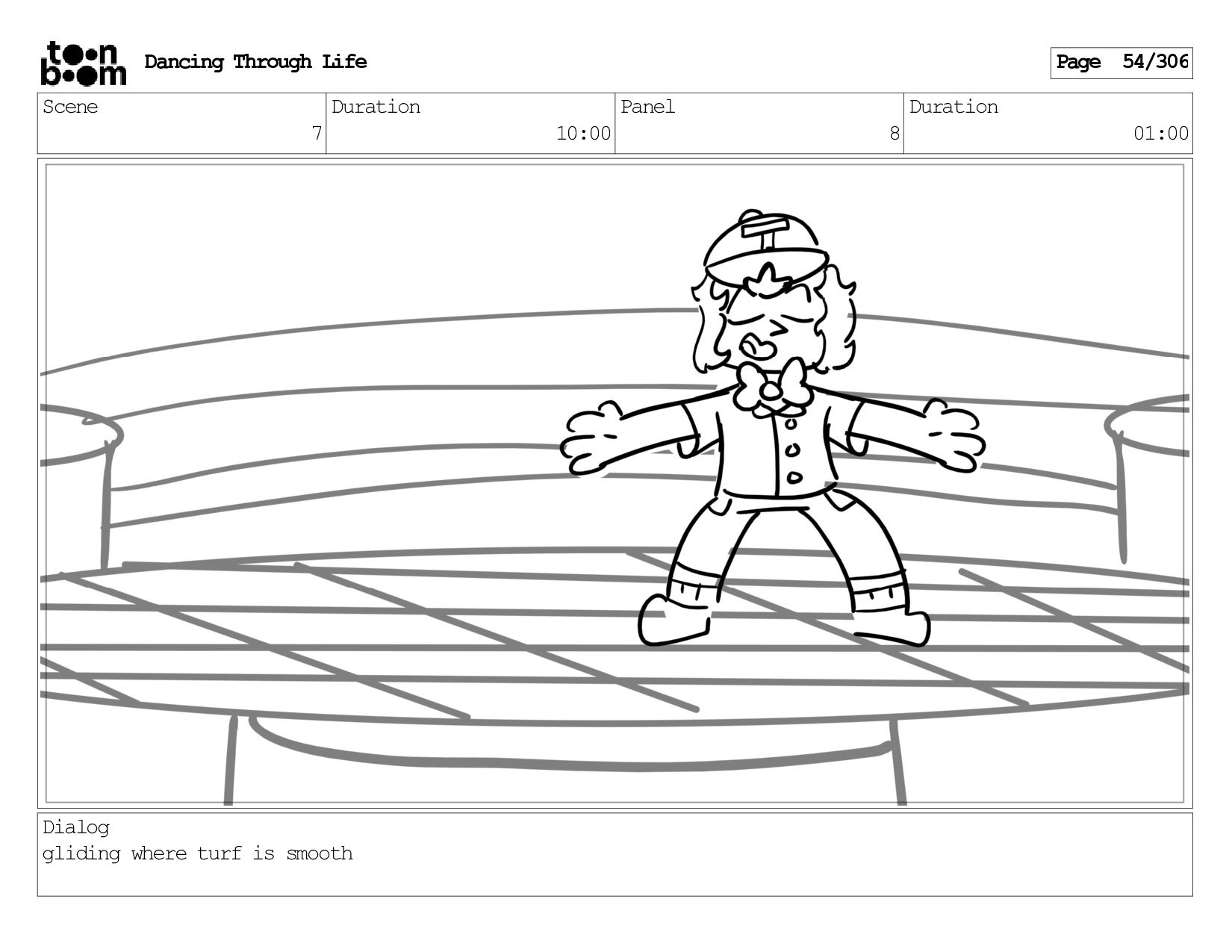The height and width of the screenshot is (952, 1232).
Task: Select the scene number value '7'
Action: tap(317, 134)
